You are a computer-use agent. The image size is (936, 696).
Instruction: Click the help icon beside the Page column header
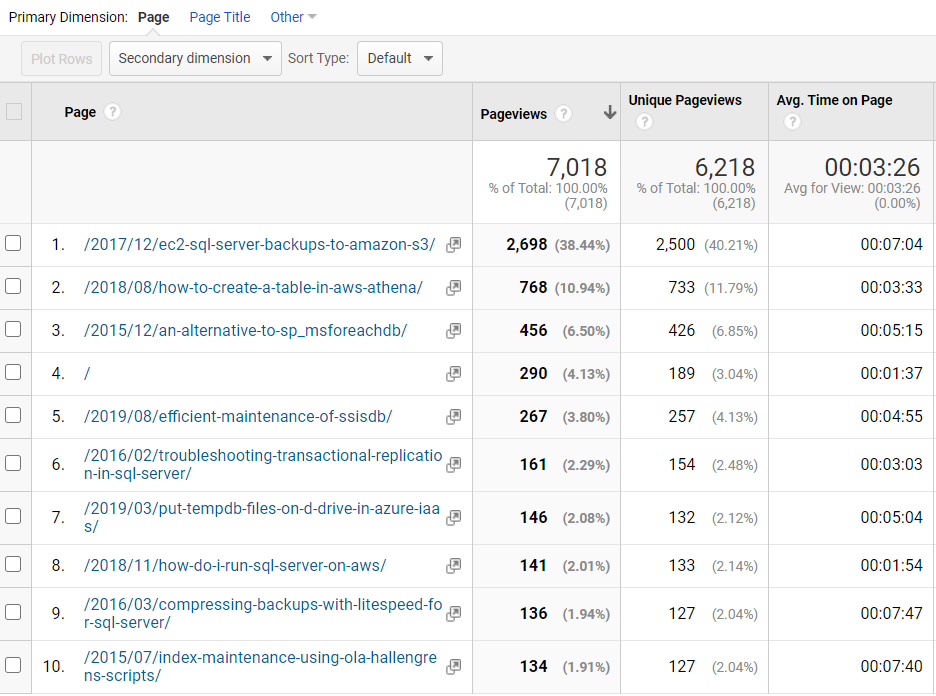click(x=111, y=112)
